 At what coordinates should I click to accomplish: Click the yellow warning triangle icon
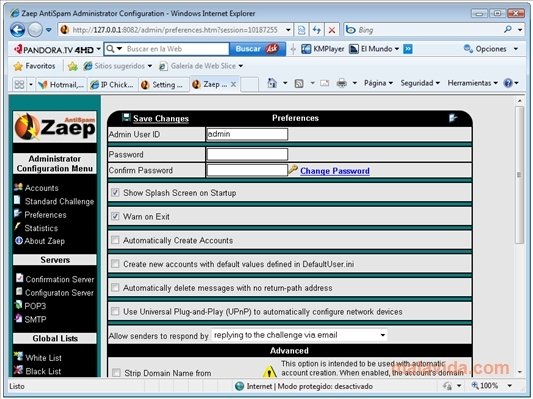[x=270, y=371]
